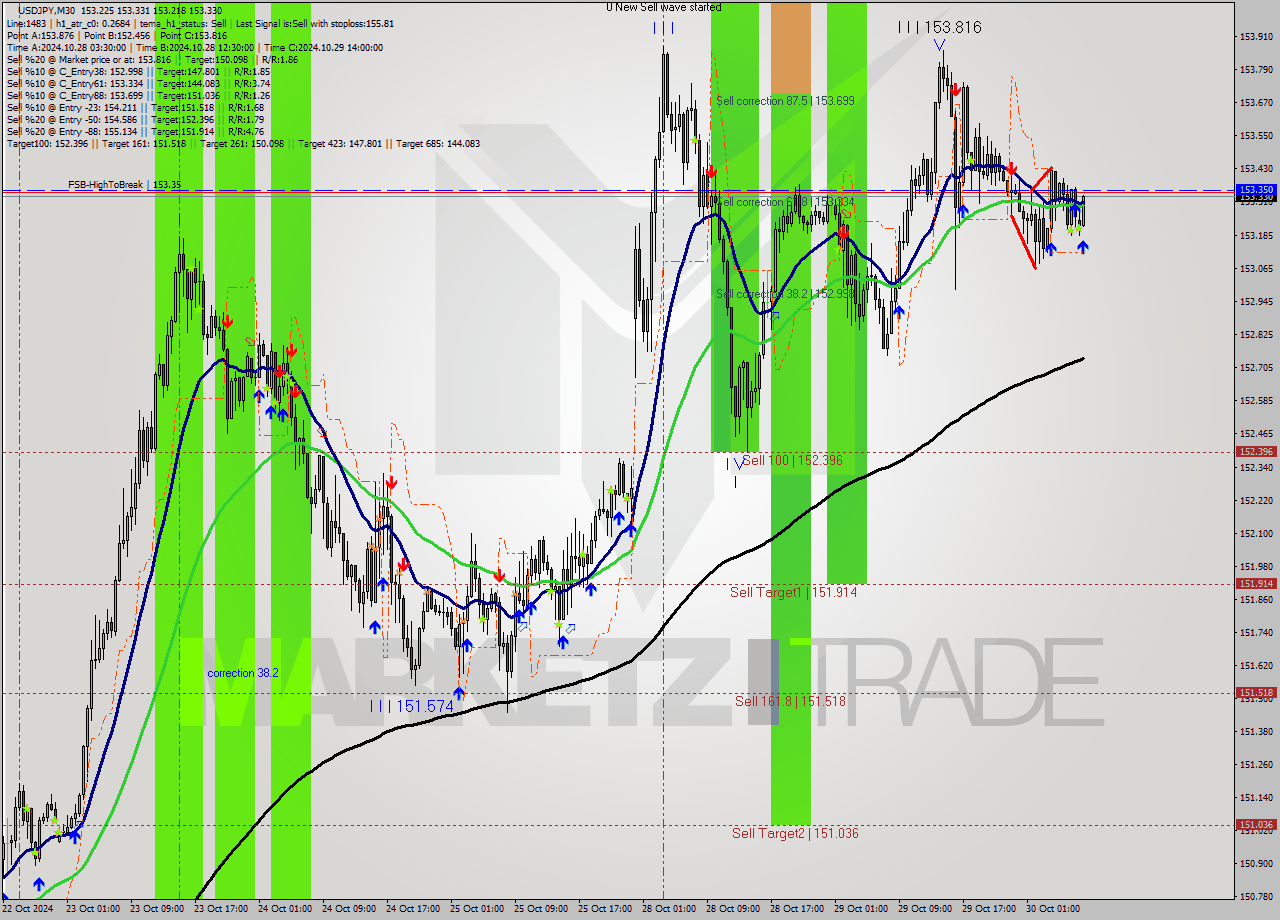Click the orange rectangle zone at chart top

(790, 47)
